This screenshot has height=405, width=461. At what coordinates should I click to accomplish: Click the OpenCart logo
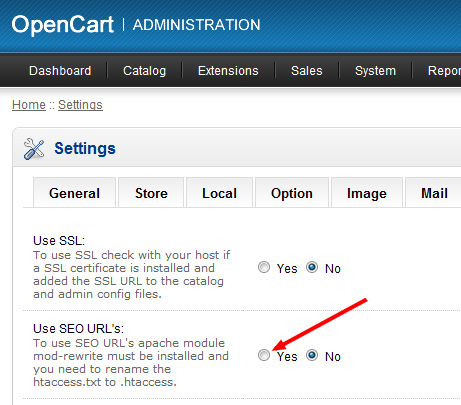63,25
